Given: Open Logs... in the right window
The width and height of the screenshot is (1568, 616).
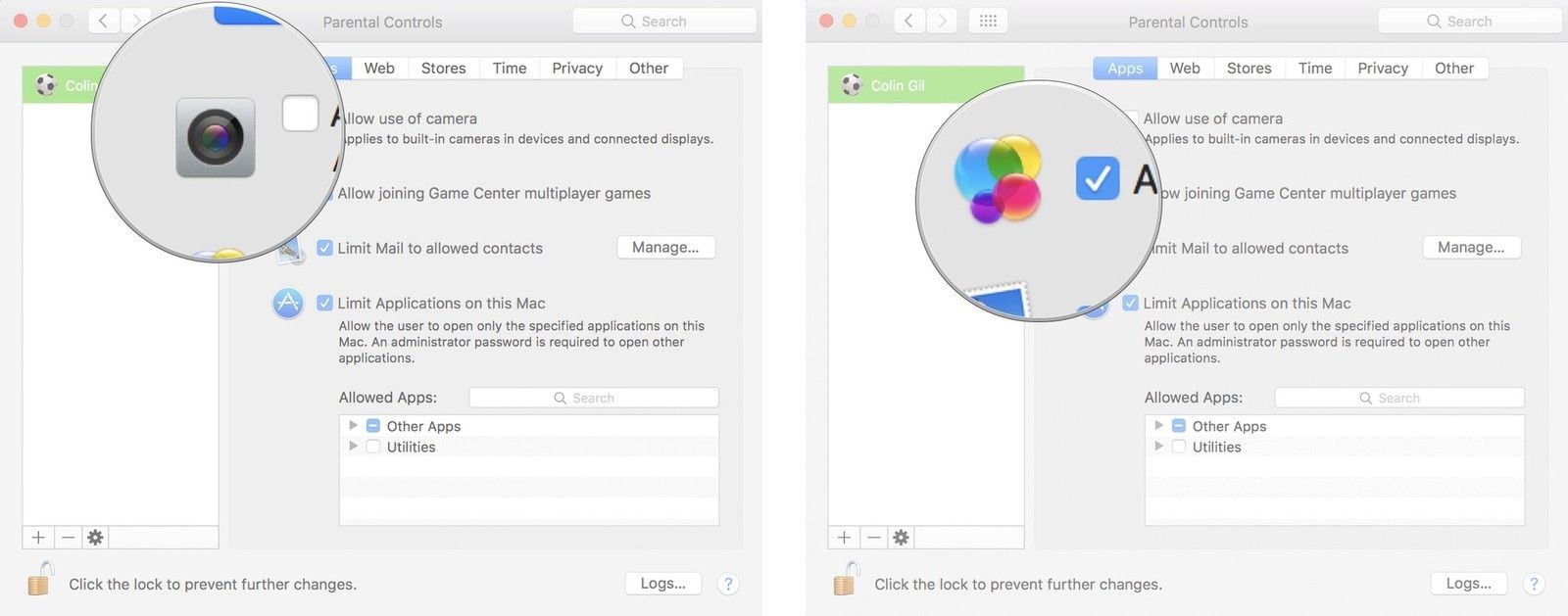Looking at the screenshot, I should [1468, 584].
